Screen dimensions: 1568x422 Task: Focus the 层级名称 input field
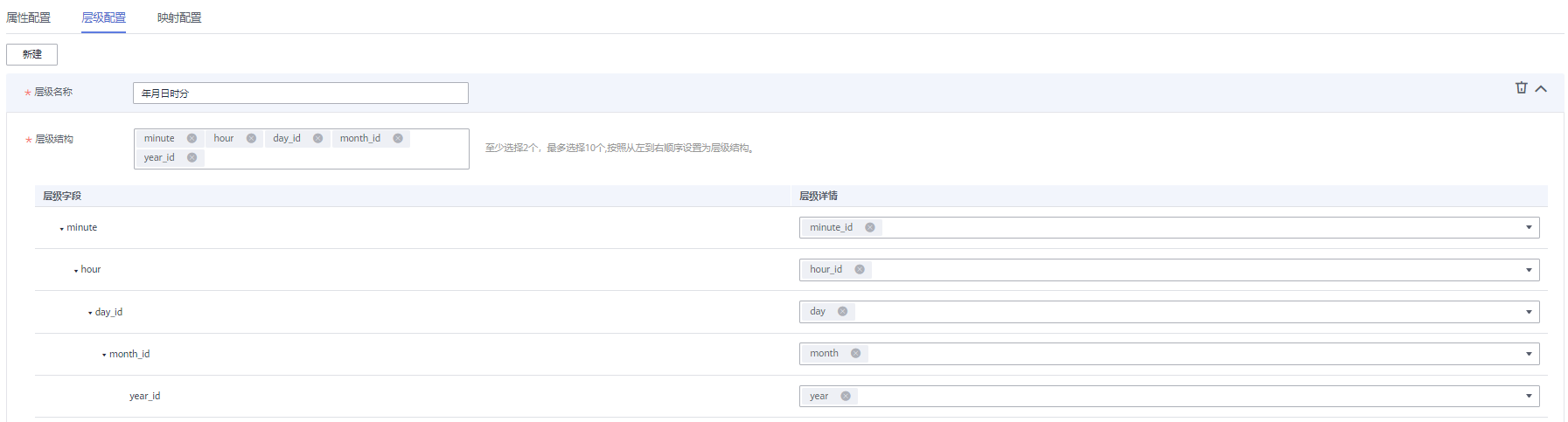301,93
